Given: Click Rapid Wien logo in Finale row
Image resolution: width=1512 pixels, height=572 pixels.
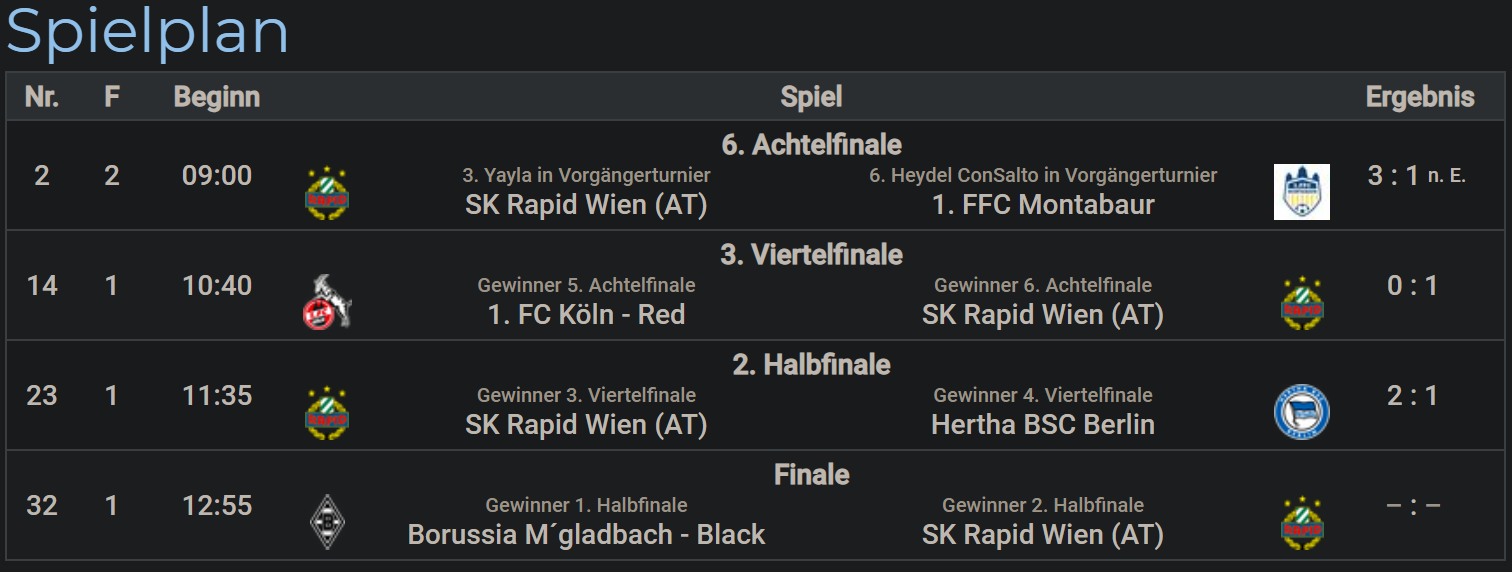Looking at the screenshot, I should tap(1302, 522).
